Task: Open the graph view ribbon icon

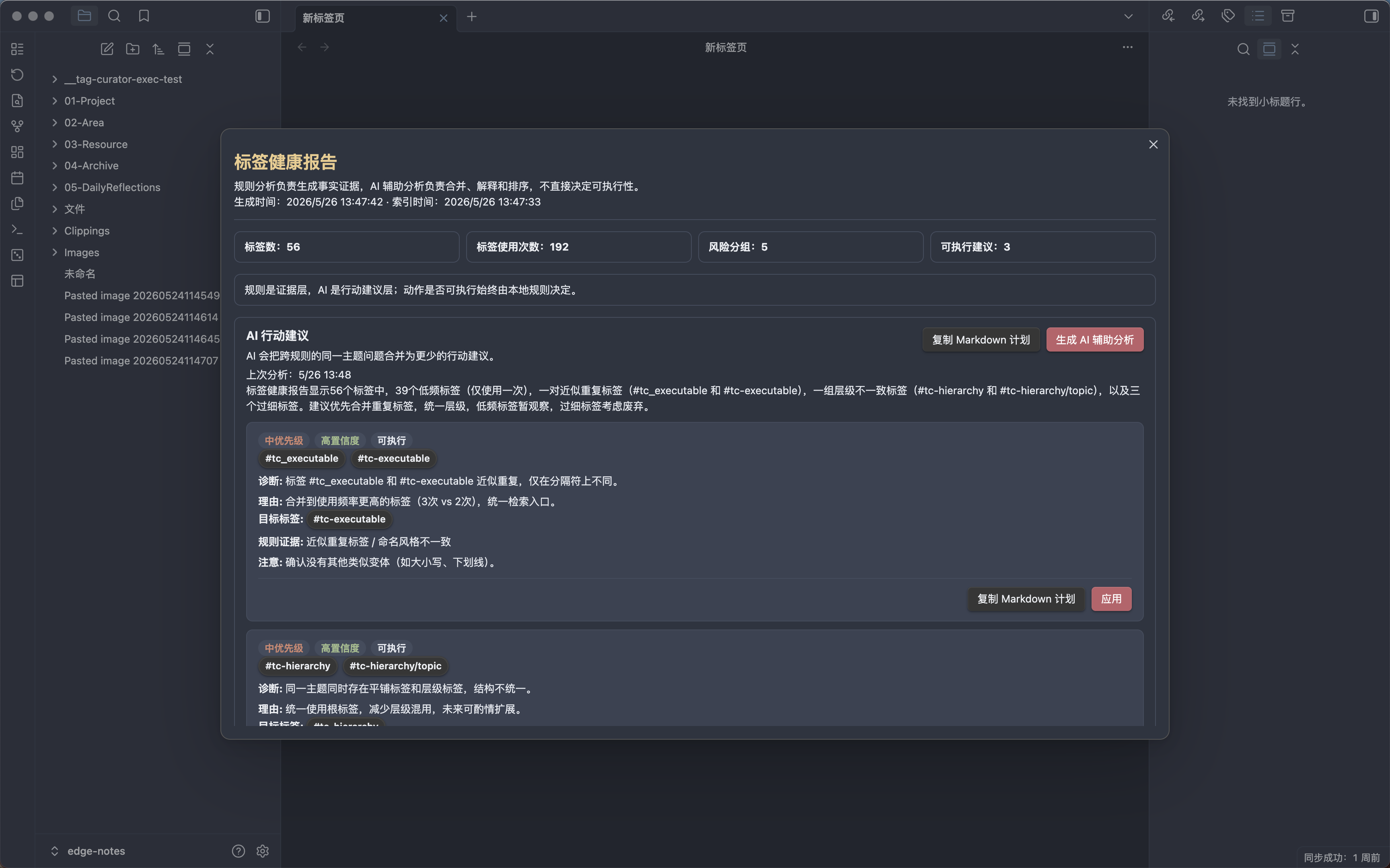Action: (17, 126)
